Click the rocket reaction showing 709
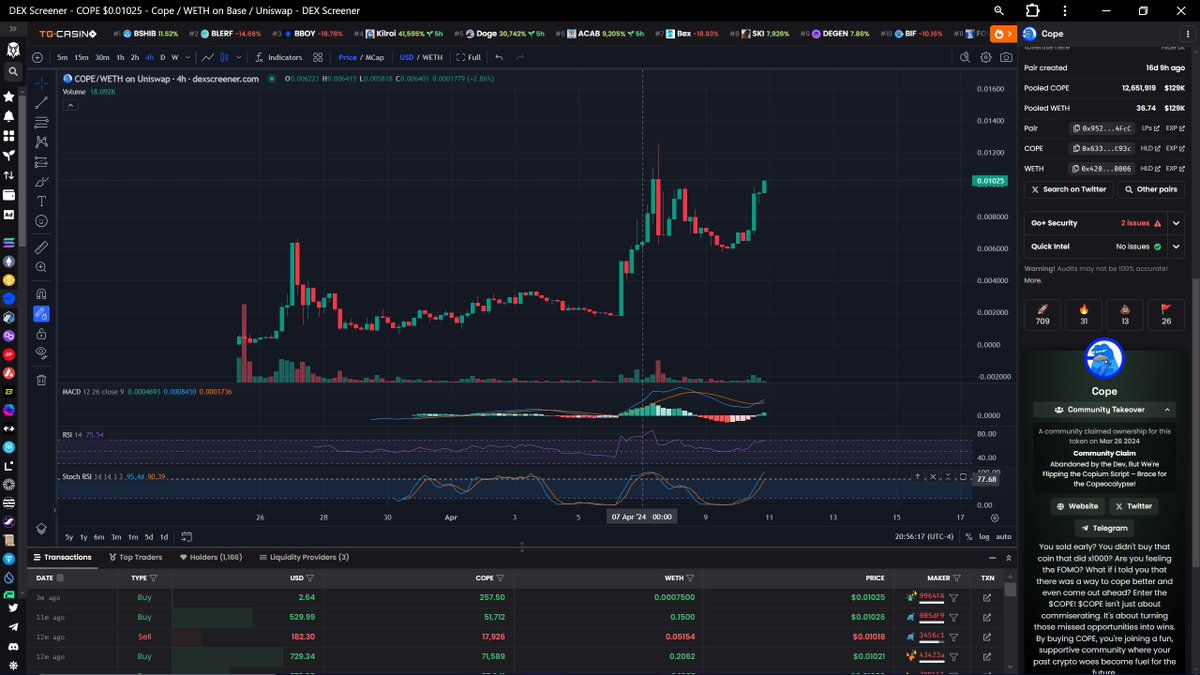Image resolution: width=1200 pixels, height=675 pixels. [x=1042, y=314]
